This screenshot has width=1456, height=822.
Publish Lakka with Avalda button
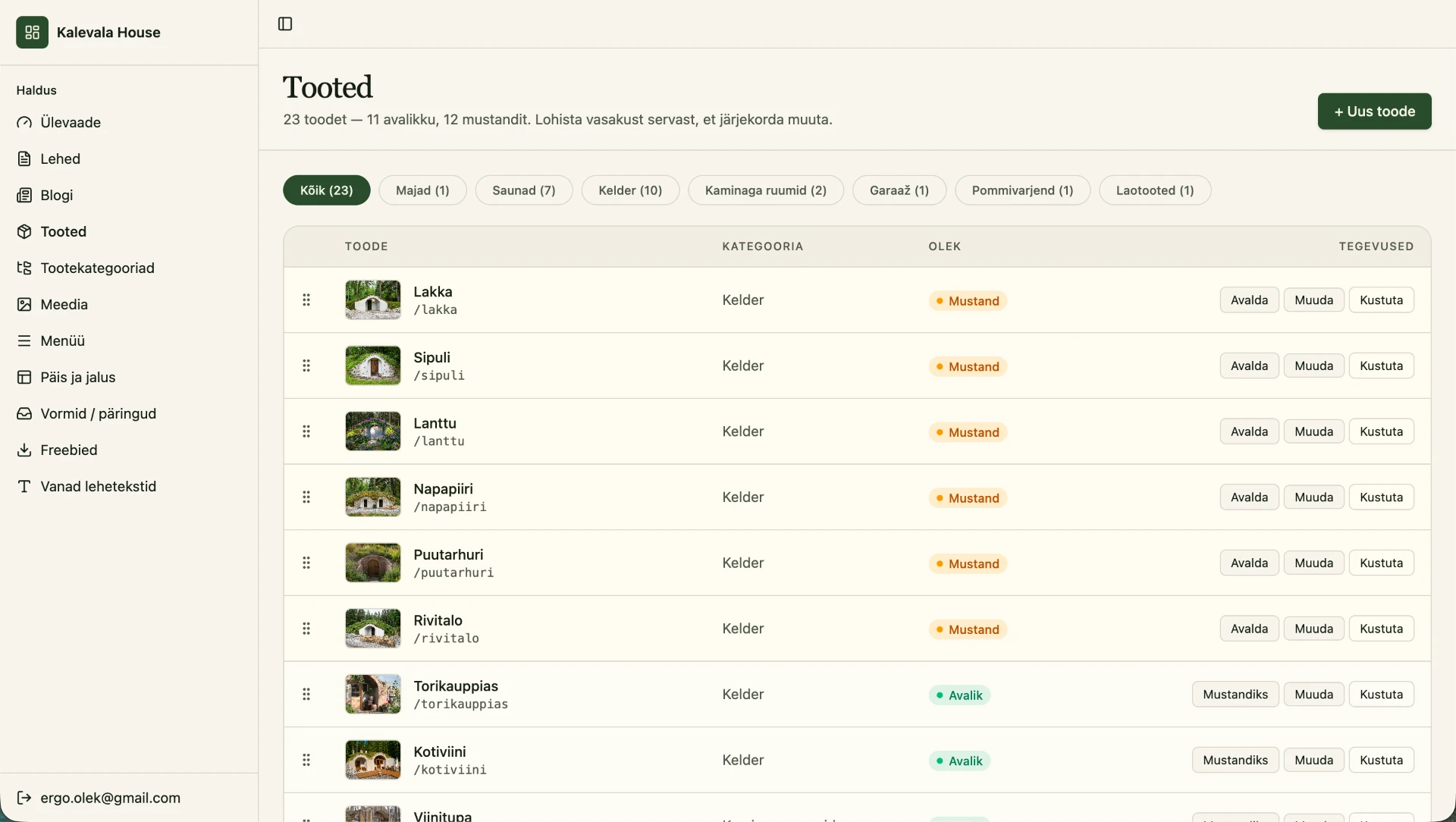point(1250,300)
